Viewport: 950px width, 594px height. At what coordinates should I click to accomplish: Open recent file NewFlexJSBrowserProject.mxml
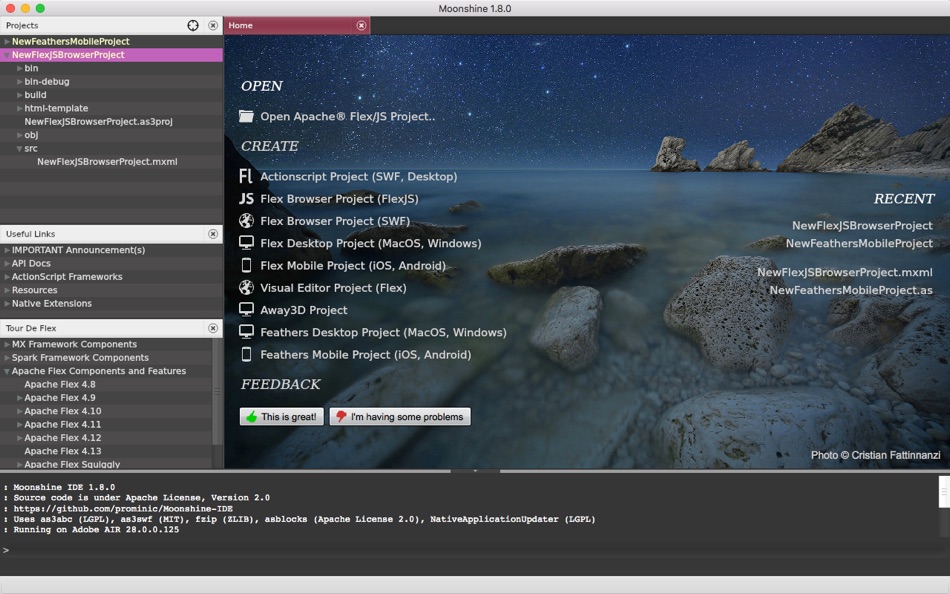(x=845, y=272)
